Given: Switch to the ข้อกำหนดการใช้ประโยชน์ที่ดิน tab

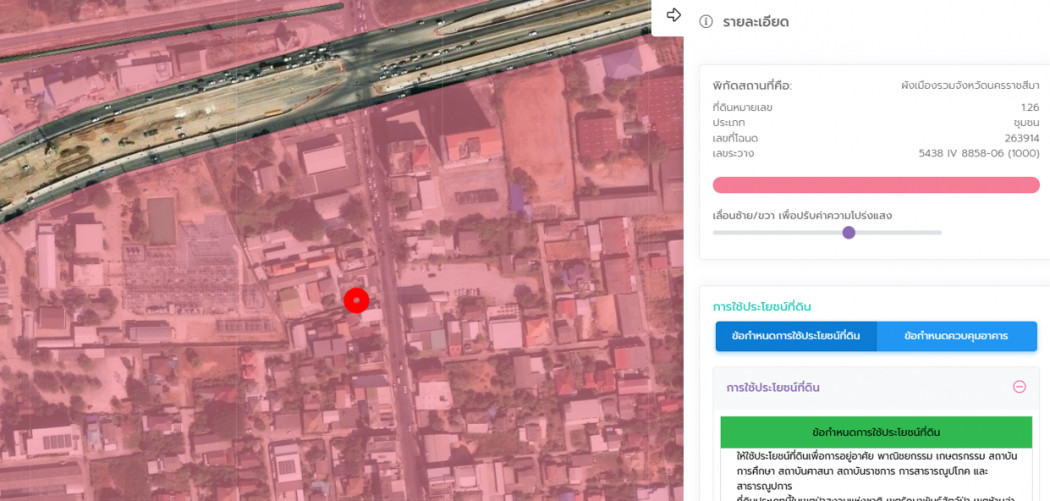Looking at the screenshot, I should point(796,336).
